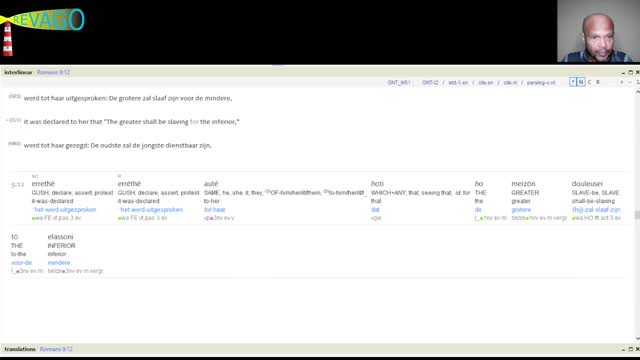Toggle the C view mode button
Viewport: 640px width, 360px height.
click(589, 82)
